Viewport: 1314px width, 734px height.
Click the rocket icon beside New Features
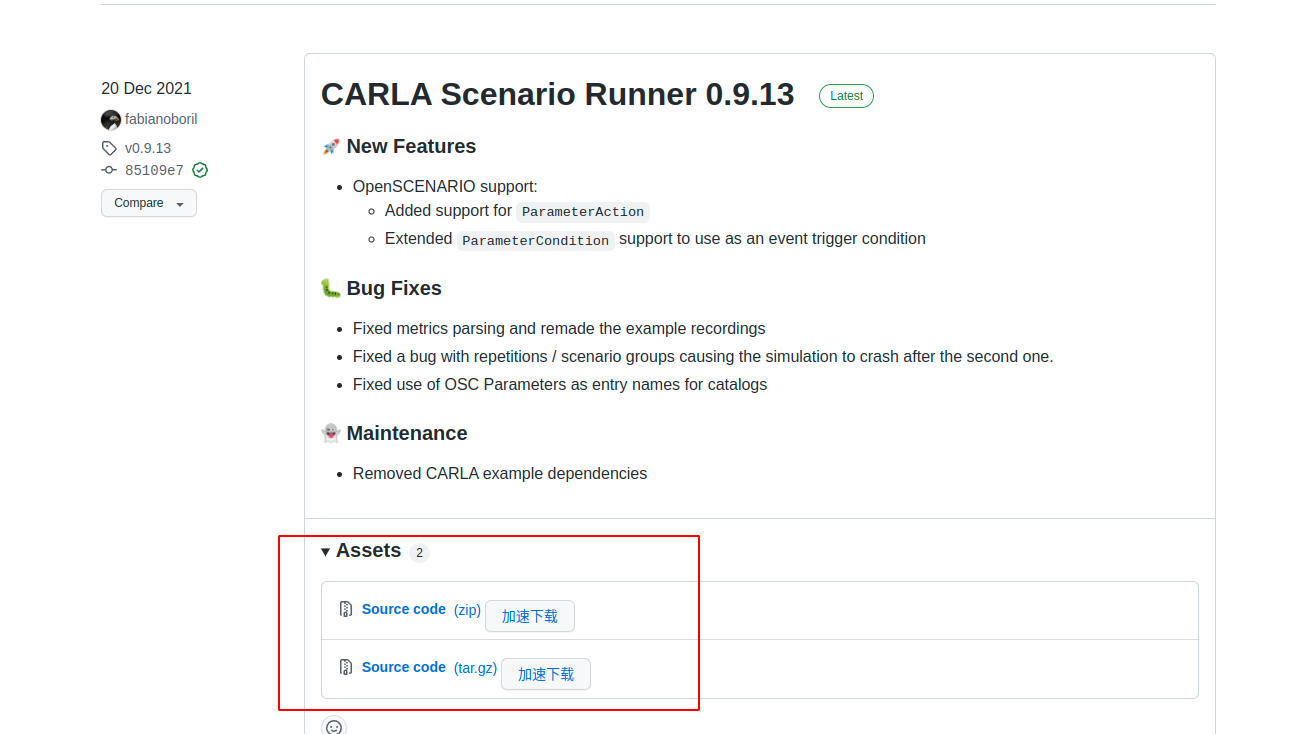(330, 146)
